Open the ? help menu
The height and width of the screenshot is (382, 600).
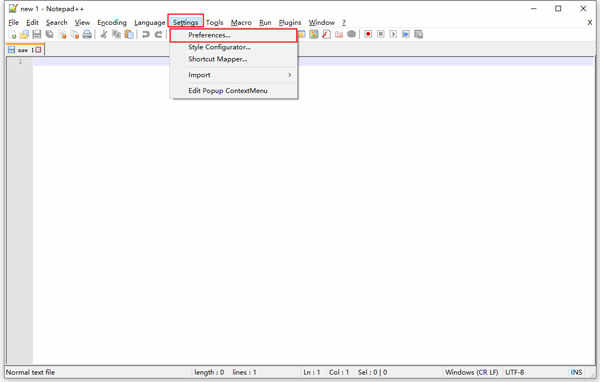click(x=344, y=23)
